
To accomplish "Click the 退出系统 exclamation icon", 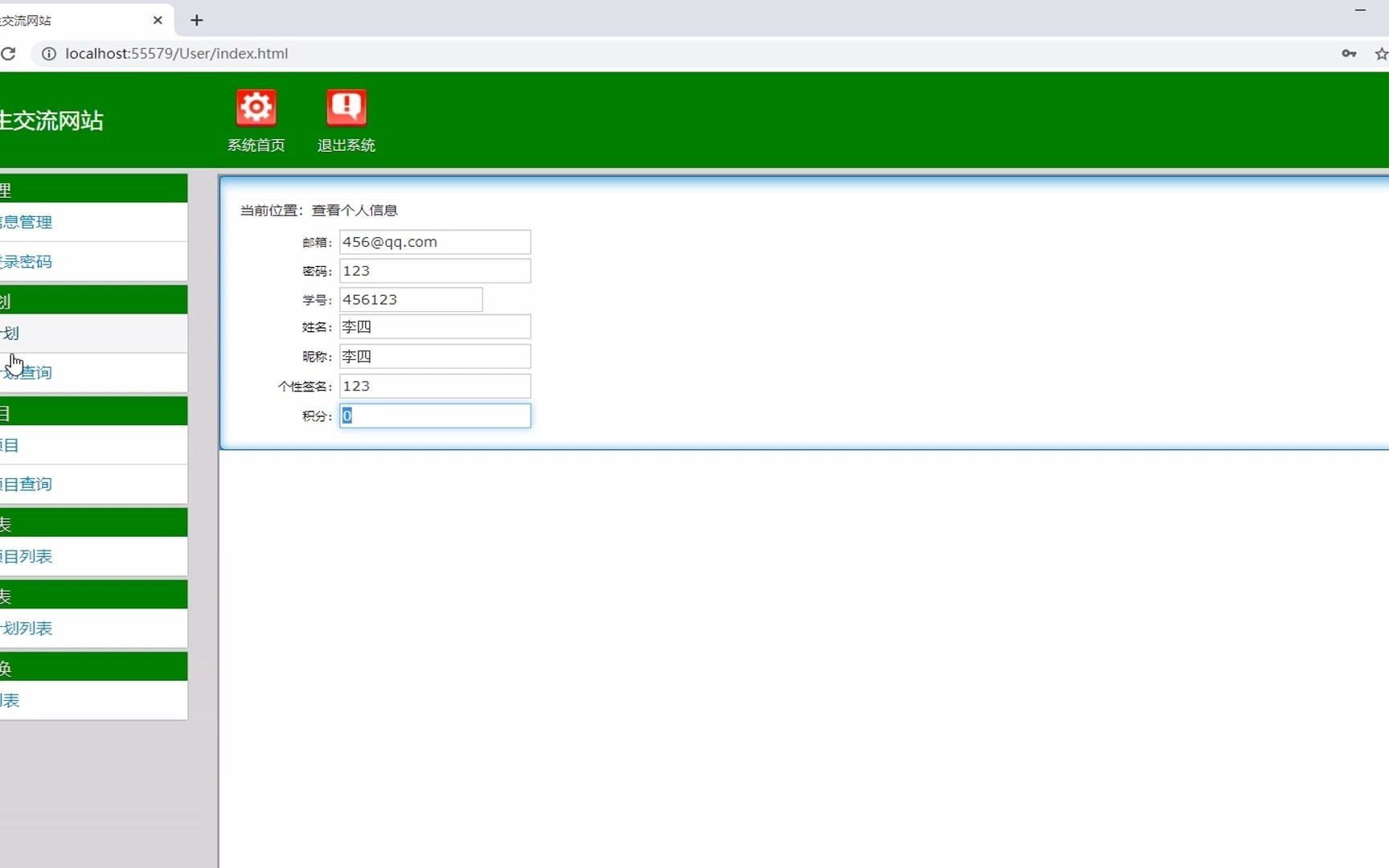I will [x=346, y=108].
